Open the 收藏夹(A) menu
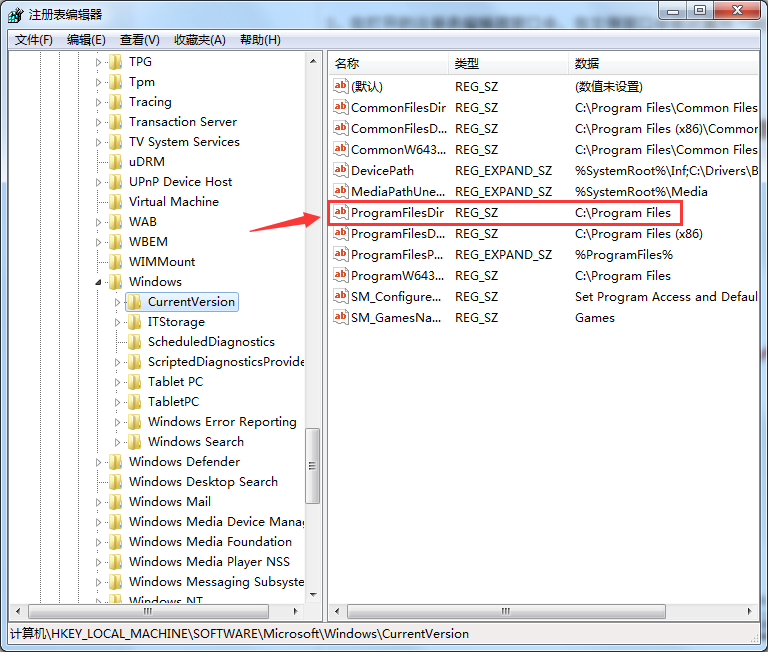Image resolution: width=768 pixels, height=652 pixels. 200,40
